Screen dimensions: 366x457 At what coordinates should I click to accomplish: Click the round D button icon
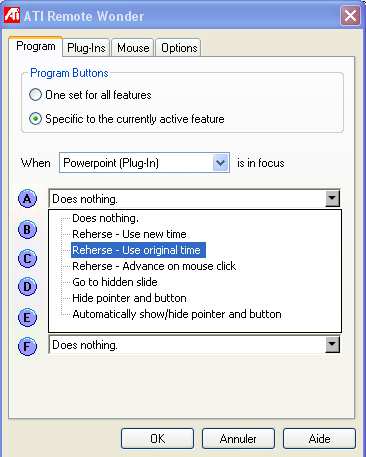[27, 287]
